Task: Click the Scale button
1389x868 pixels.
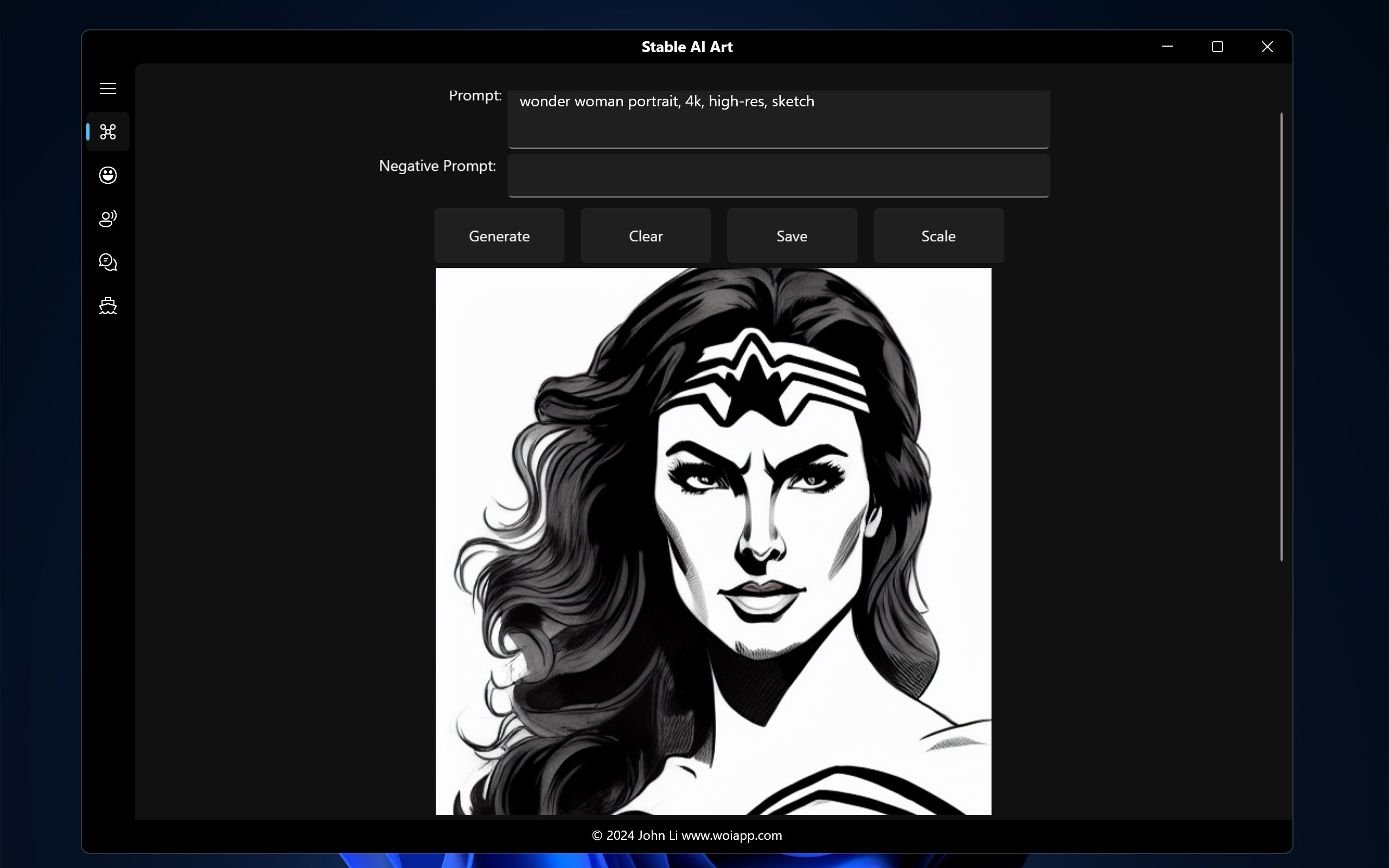Action: pyautogui.click(x=938, y=236)
